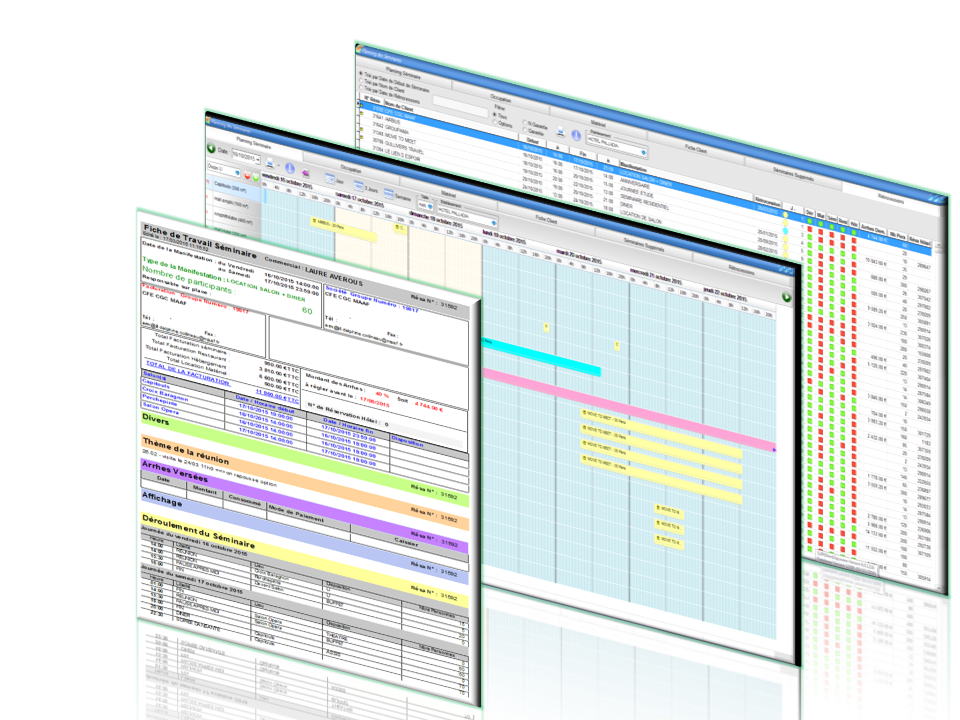The width and height of the screenshot is (960, 720).
Task: Click the client search field in seminar list window
Action: point(460,105)
